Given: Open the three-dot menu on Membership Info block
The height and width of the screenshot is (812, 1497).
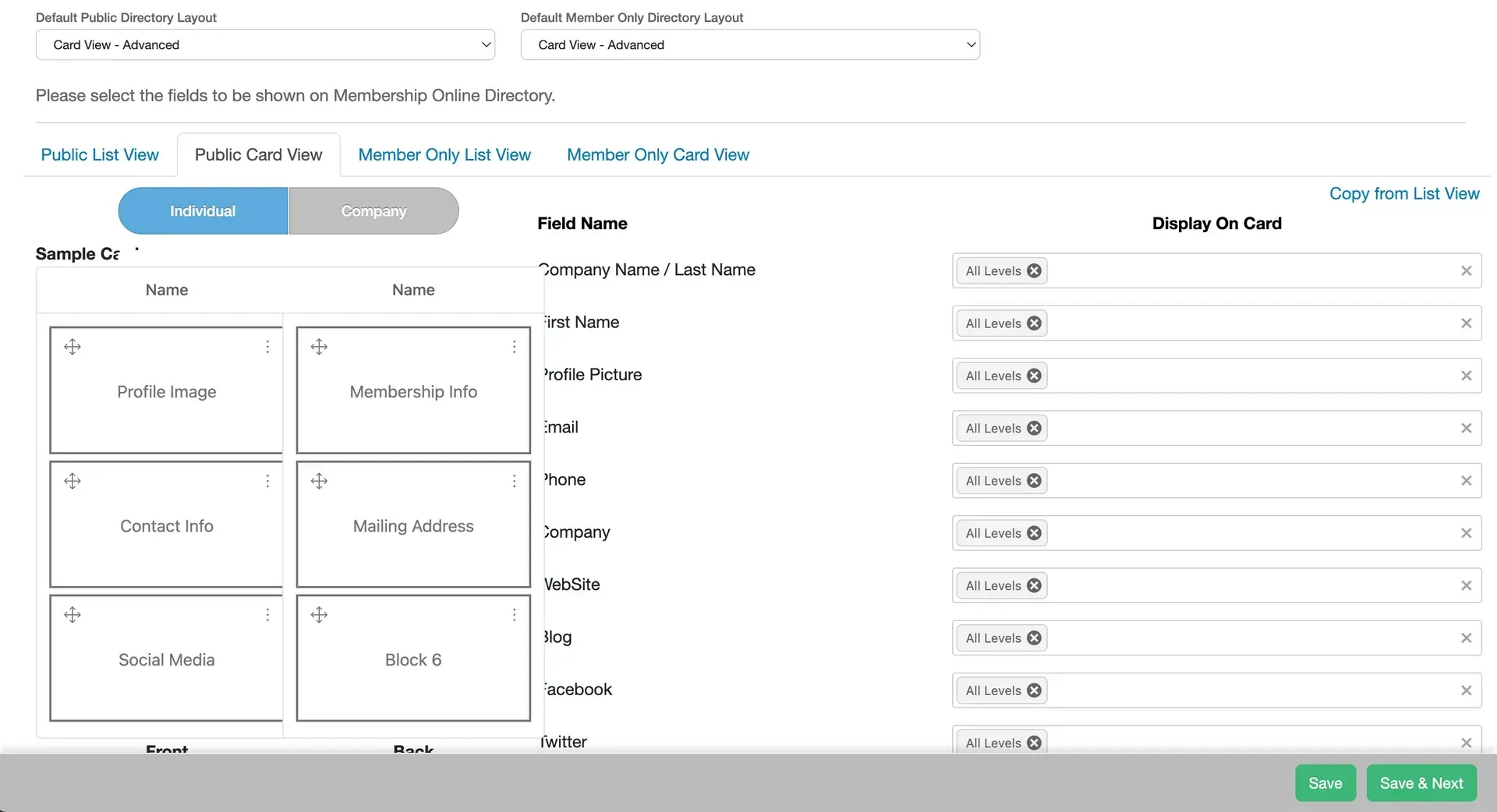Looking at the screenshot, I should point(514,347).
